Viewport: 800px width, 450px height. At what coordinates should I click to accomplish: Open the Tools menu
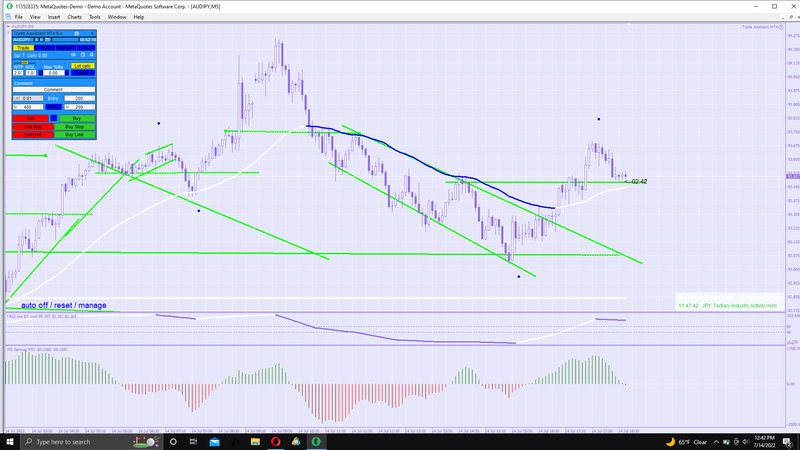94,17
